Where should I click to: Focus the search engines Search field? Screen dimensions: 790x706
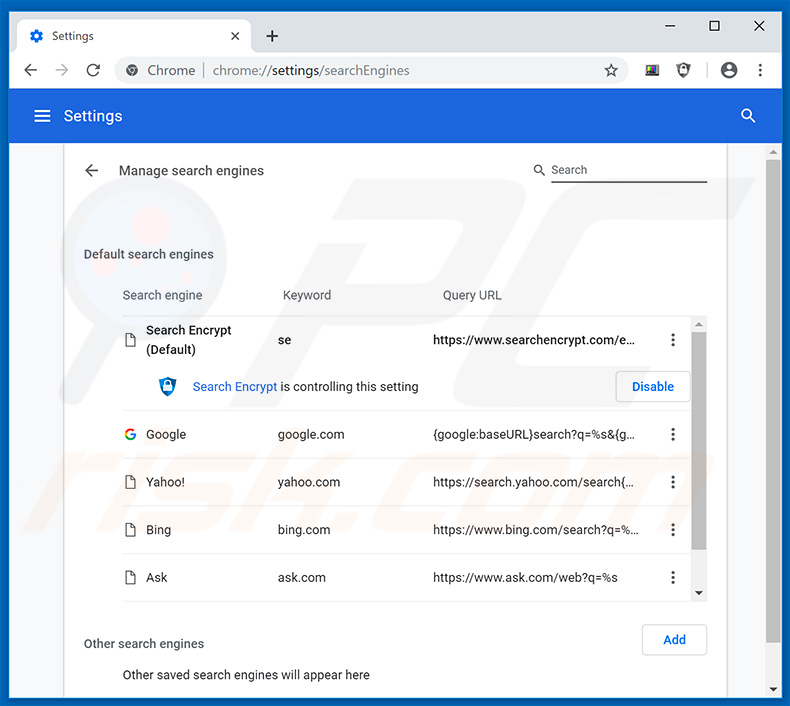tap(629, 170)
